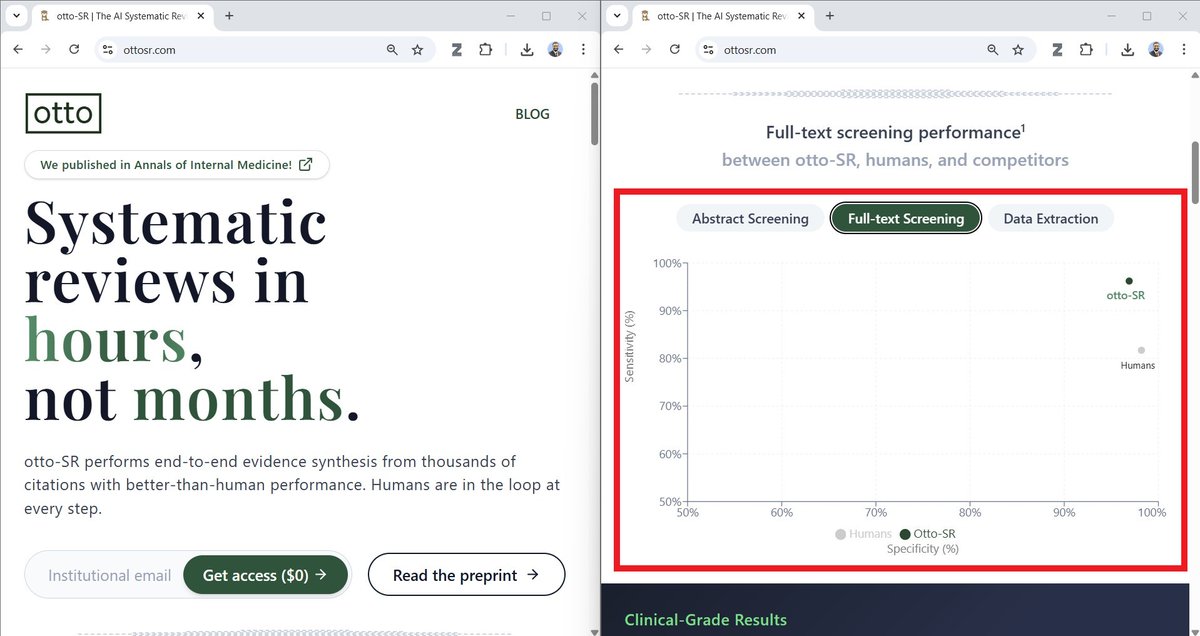
Task: Switch to the Data Extraction tab
Action: [1051, 218]
